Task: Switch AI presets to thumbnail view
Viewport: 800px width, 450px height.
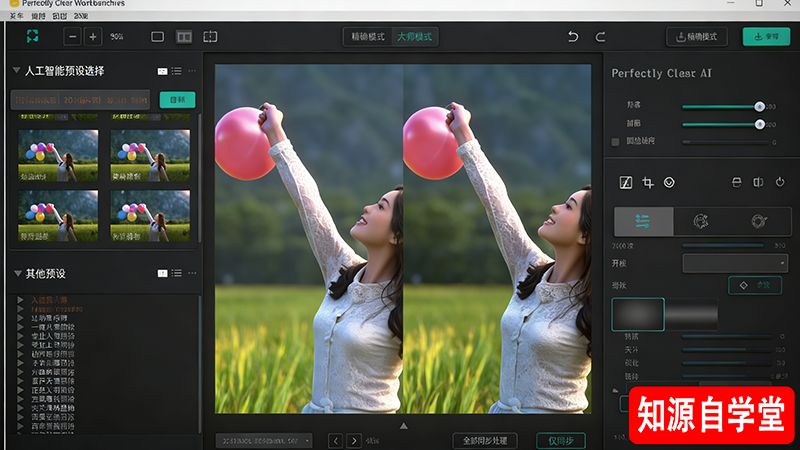Action: click(162, 71)
